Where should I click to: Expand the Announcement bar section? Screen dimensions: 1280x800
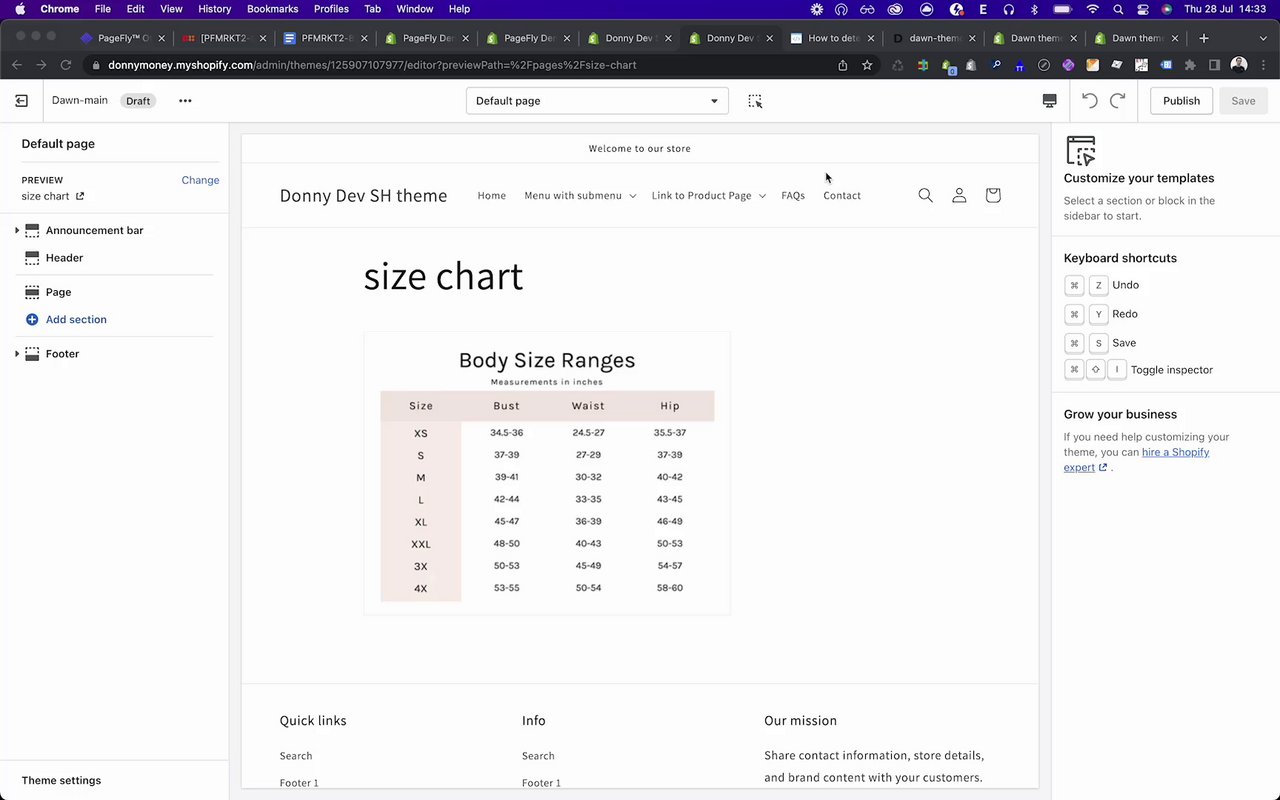17,231
